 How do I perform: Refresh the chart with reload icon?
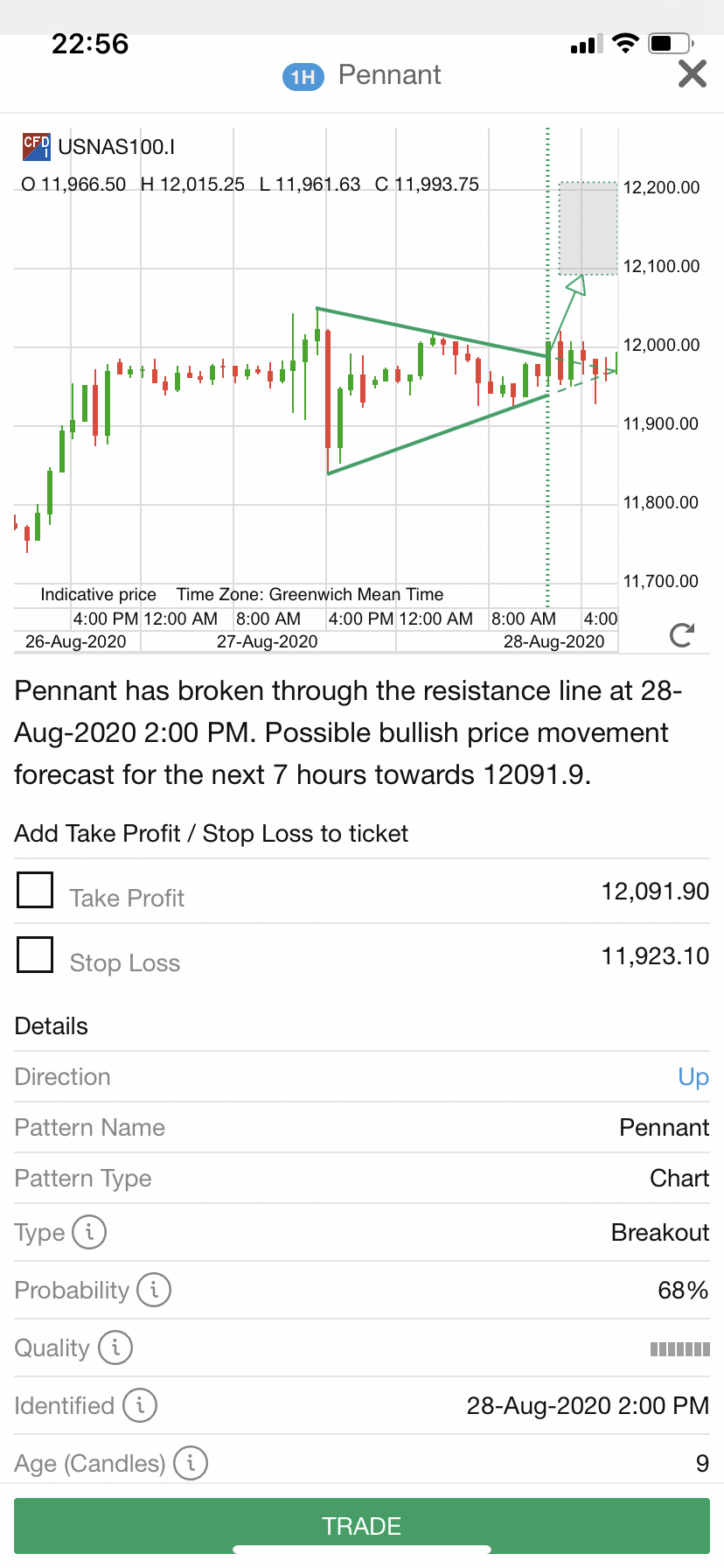(681, 634)
